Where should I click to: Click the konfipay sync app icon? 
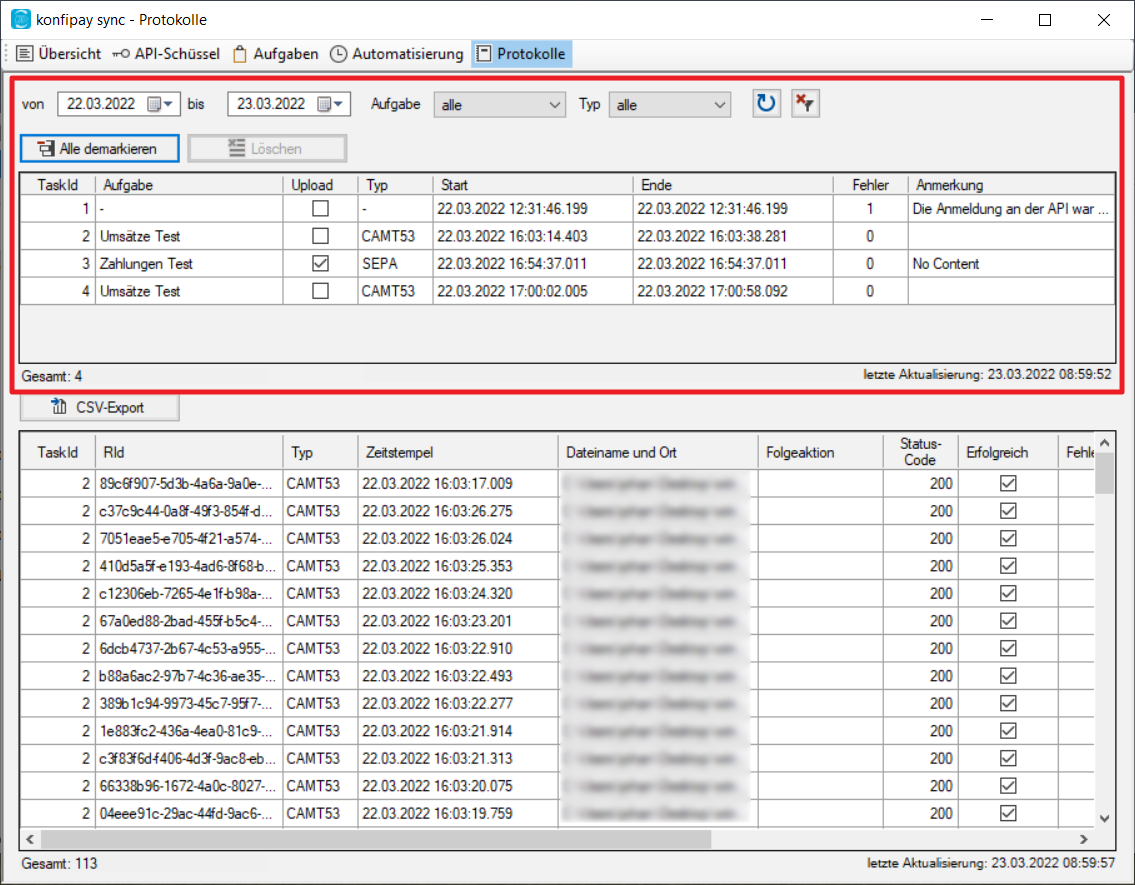coord(20,20)
